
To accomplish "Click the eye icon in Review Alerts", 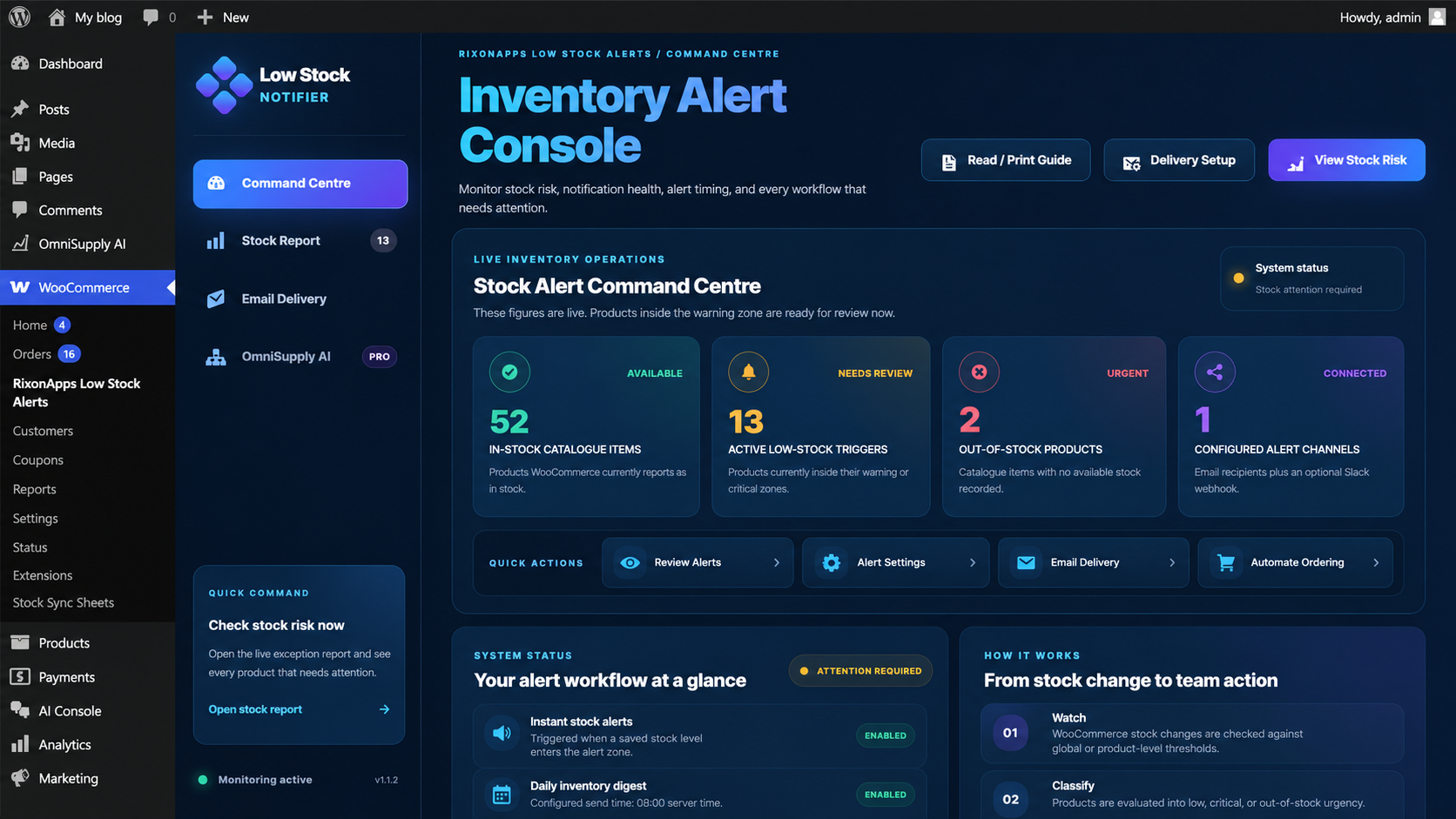I will (x=630, y=563).
